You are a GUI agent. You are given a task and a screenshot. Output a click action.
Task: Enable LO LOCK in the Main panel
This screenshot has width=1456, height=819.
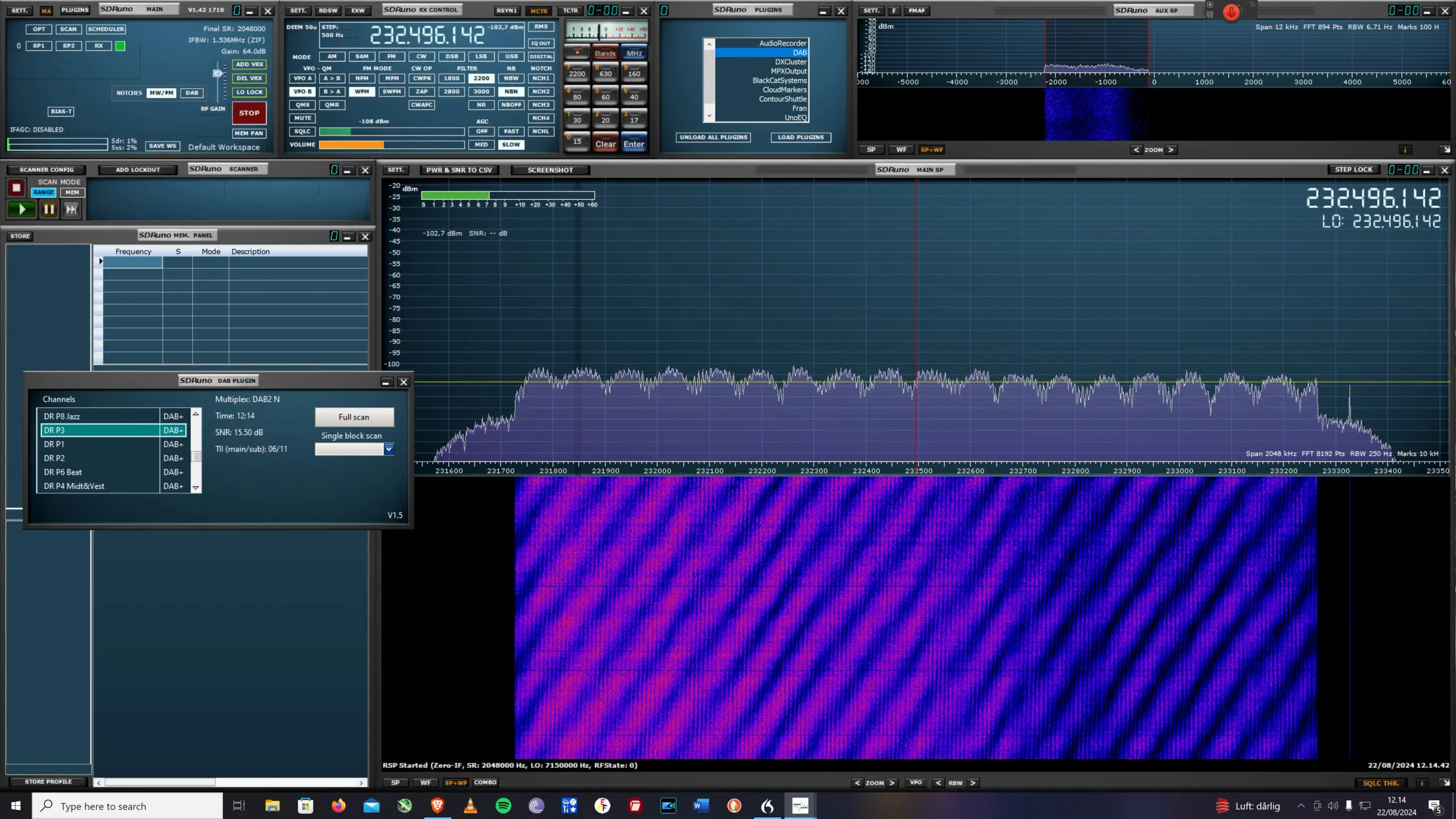click(x=250, y=92)
